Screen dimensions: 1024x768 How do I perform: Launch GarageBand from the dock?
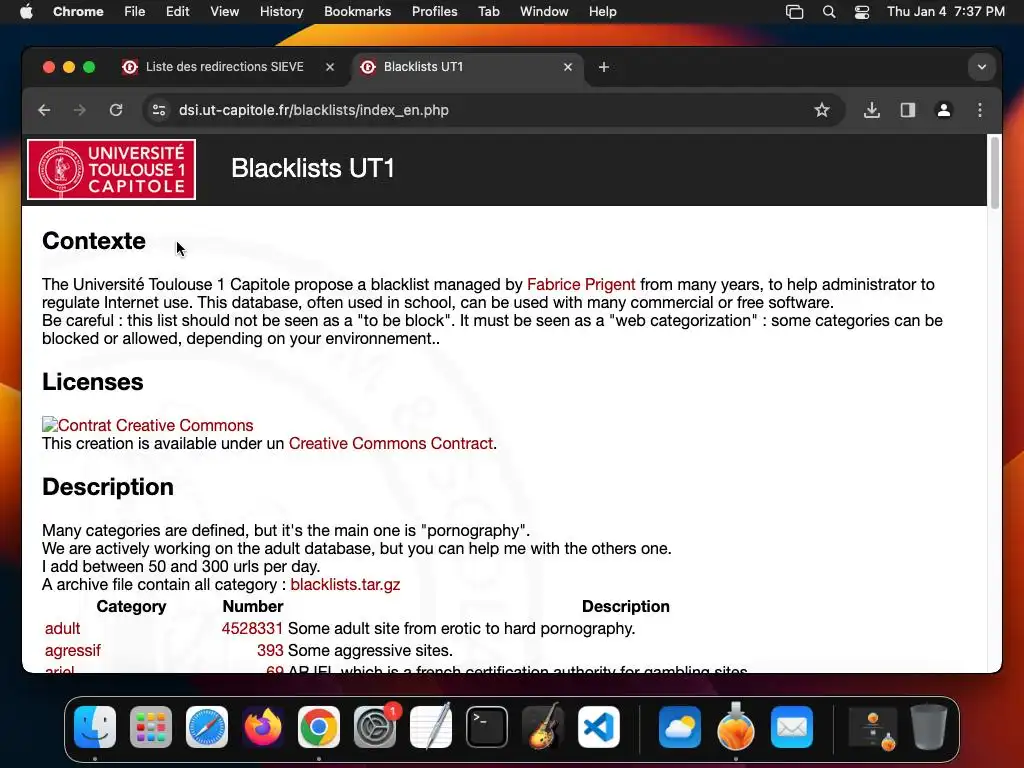543,727
